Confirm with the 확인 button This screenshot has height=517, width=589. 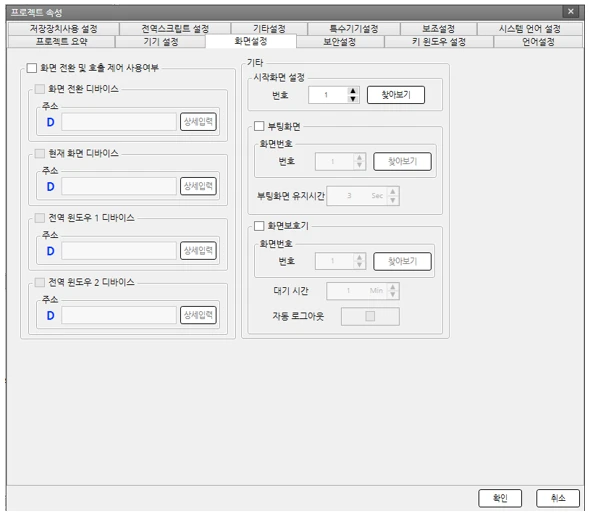[x=500, y=498]
